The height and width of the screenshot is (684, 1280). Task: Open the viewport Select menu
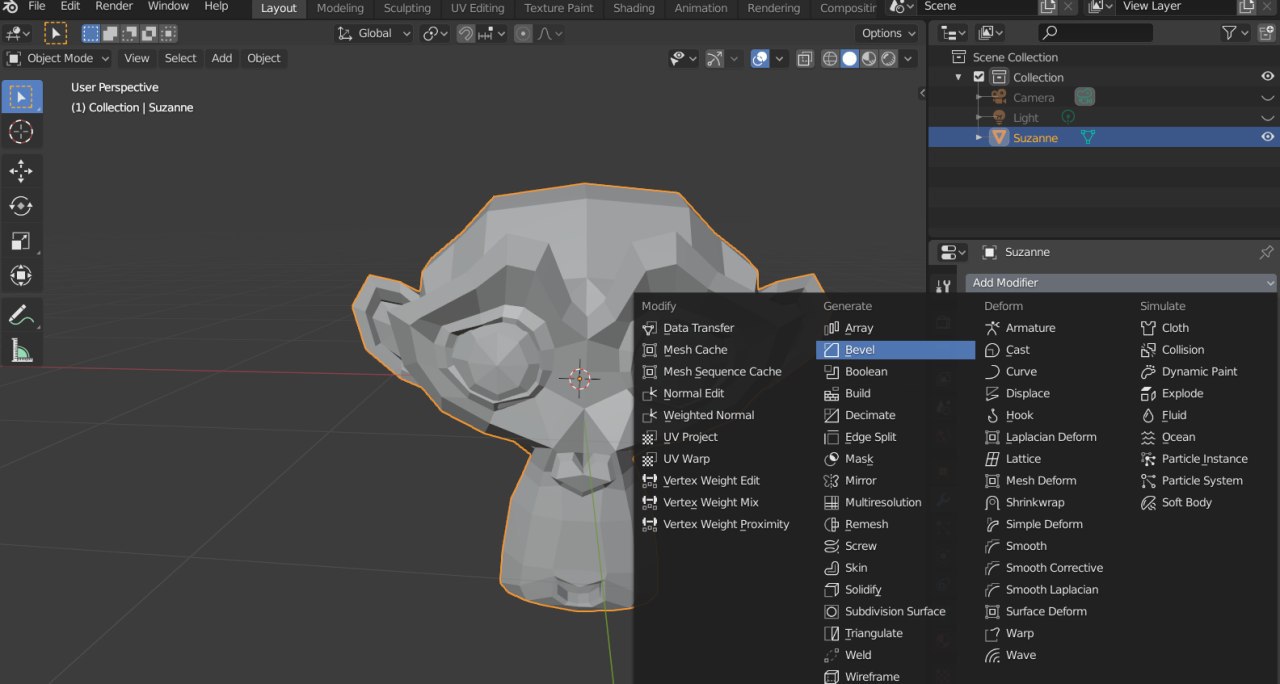tap(181, 58)
